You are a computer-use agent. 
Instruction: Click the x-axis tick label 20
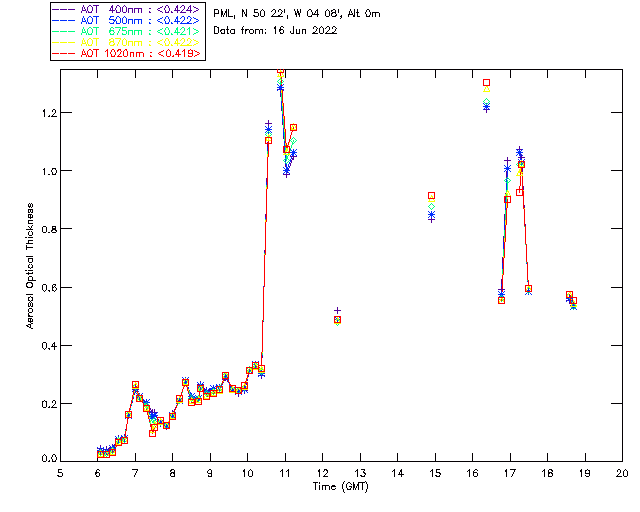pyautogui.click(x=622, y=474)
